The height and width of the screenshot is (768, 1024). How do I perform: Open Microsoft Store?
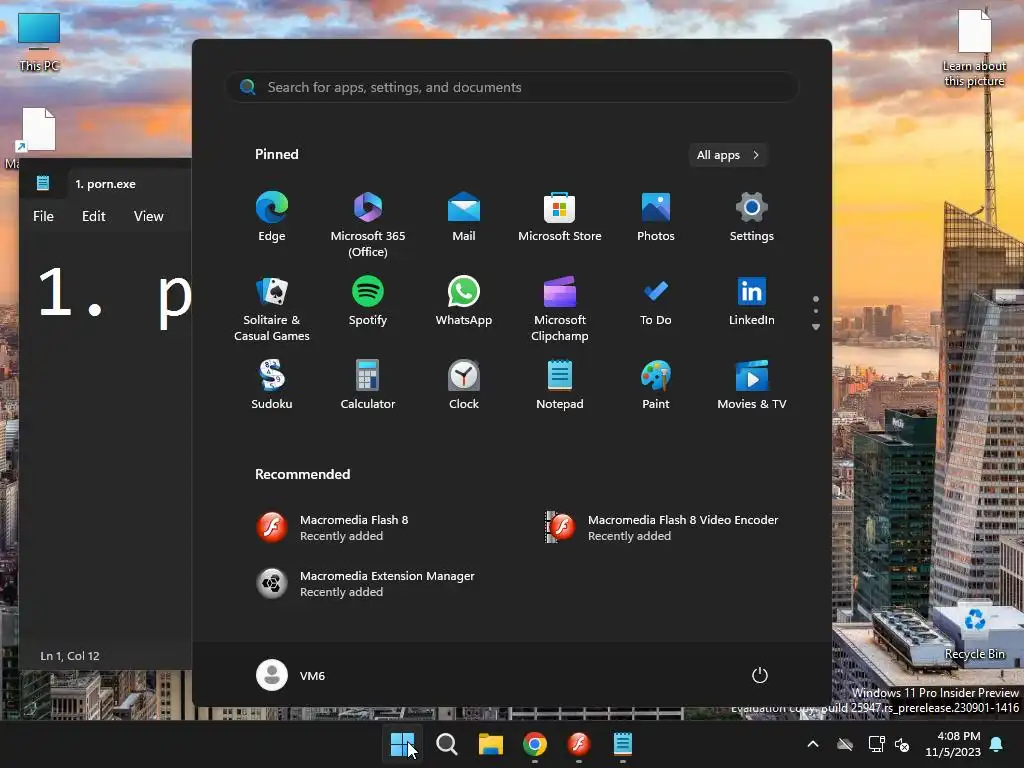coord(560,217)
